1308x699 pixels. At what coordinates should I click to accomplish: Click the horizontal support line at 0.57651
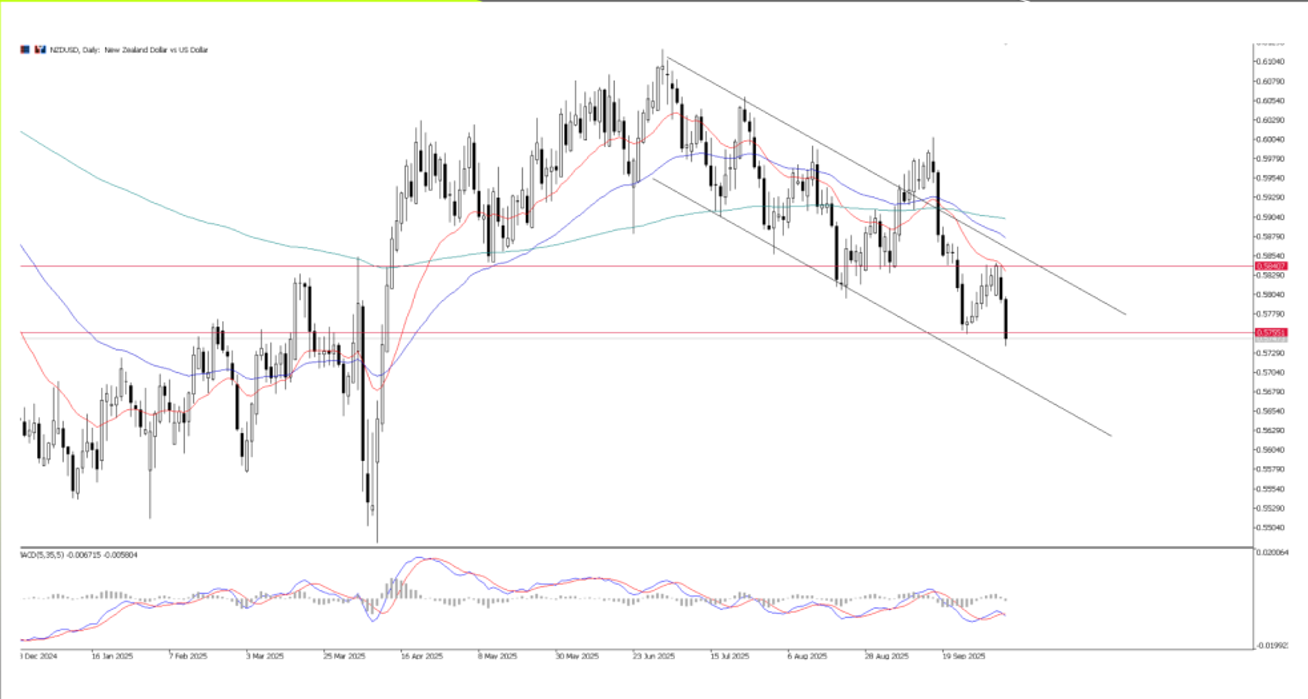click(x=600, y=332)
